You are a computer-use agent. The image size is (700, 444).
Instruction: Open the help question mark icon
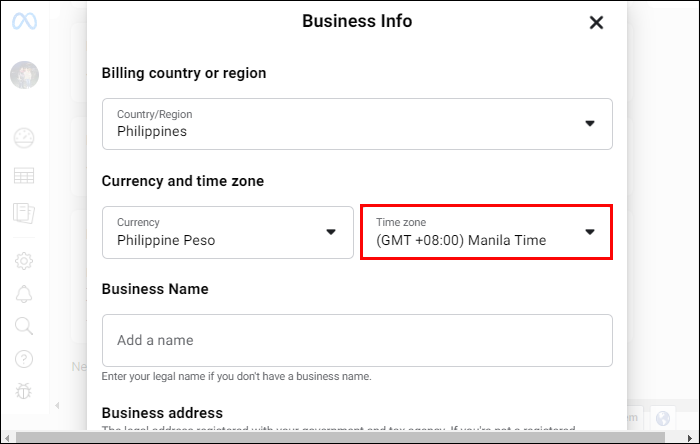24,359
